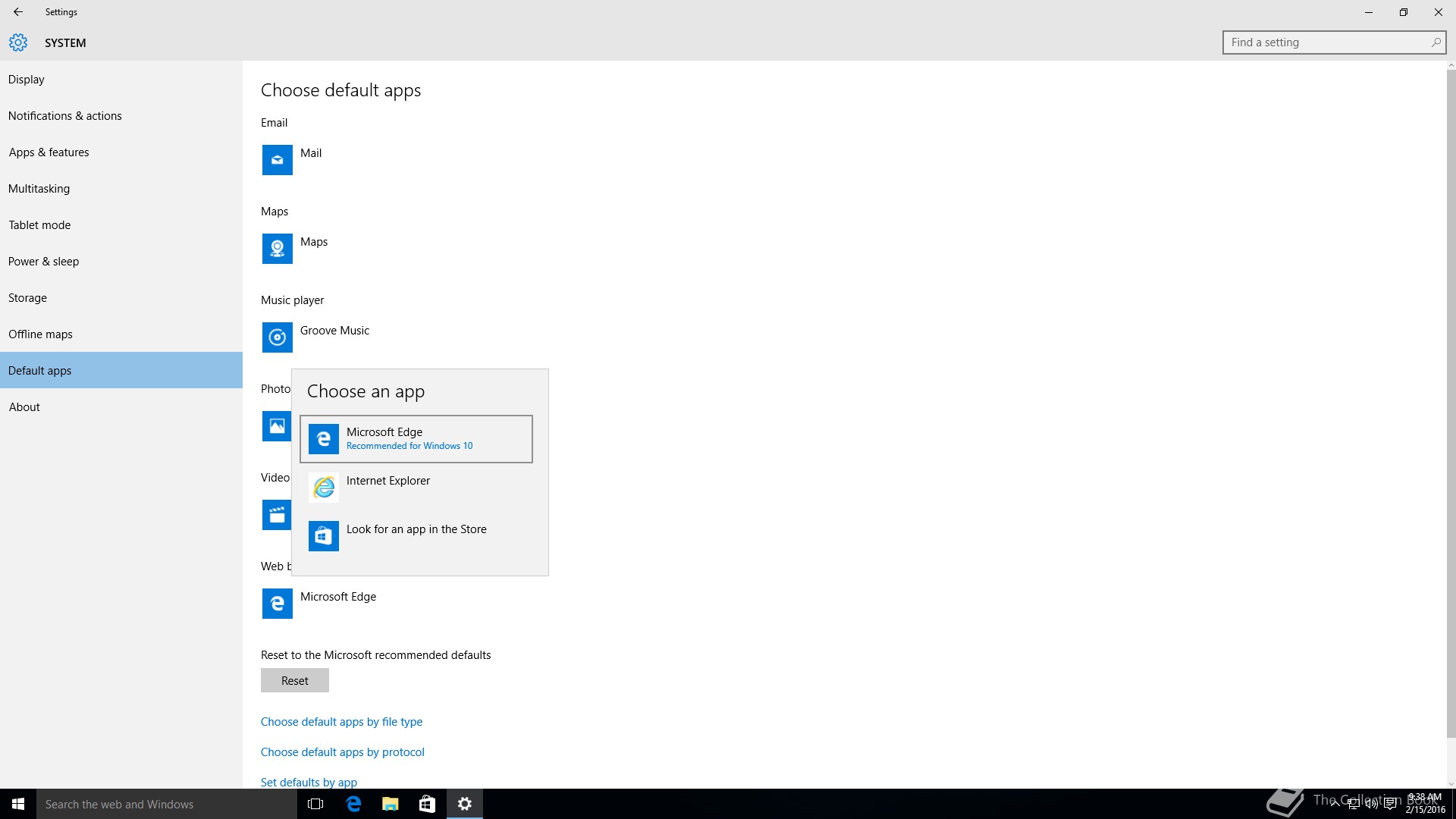
Task: Select Default apps in sidebar
Action: pos(121,371)
